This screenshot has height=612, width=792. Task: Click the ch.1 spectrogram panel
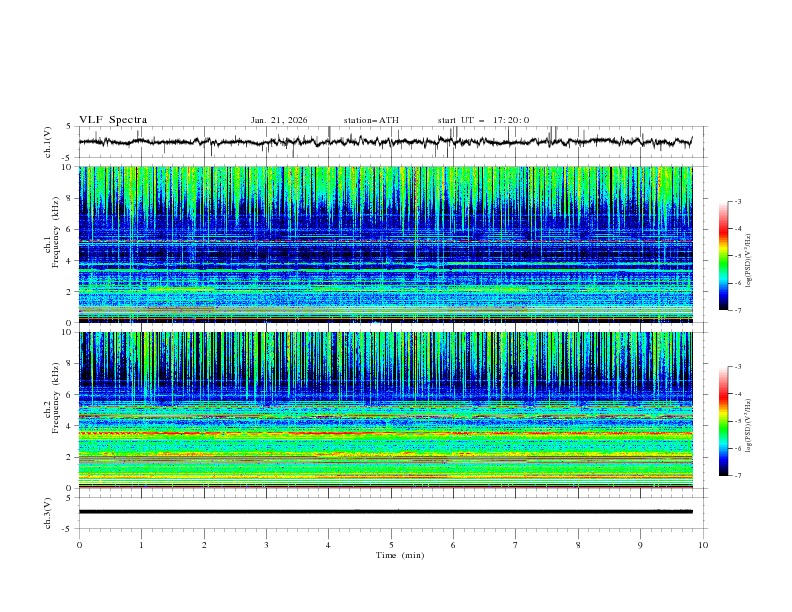click(x=386, y=244)
